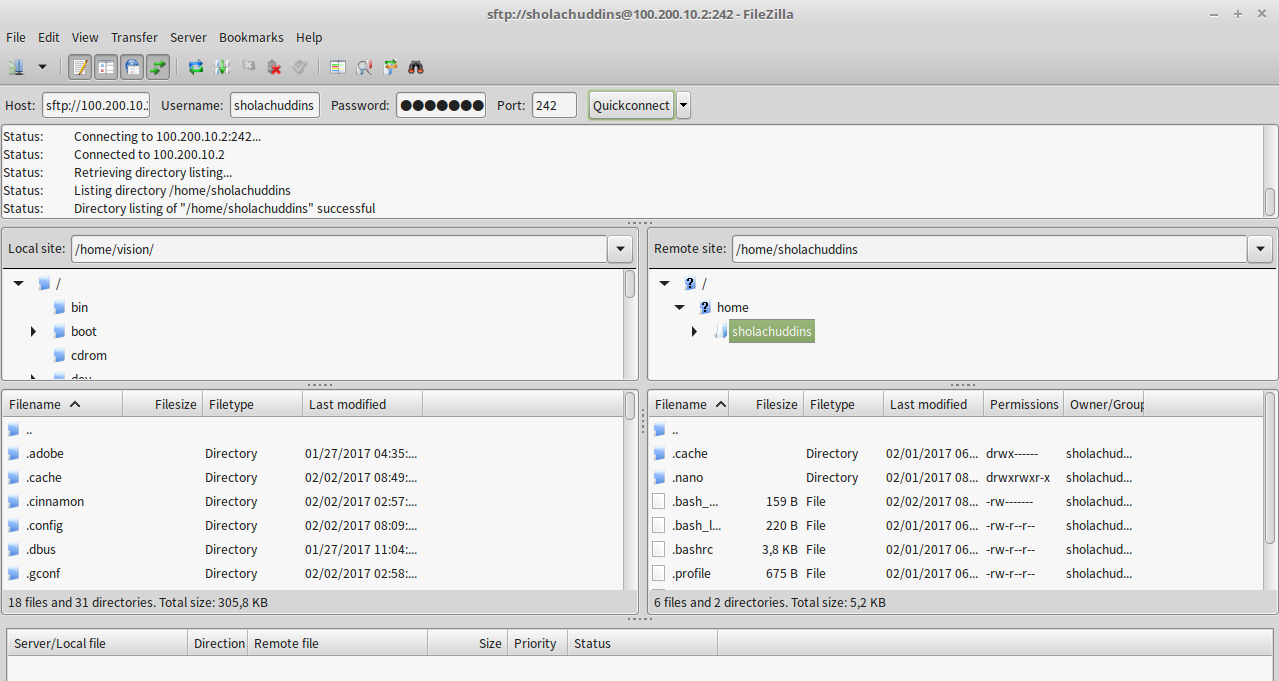Expand the boot folder in local tree

[31, 331]
